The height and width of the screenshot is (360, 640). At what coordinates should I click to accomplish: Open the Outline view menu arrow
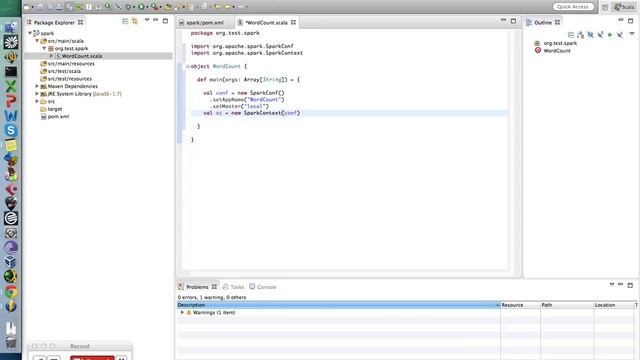(632, 34)
